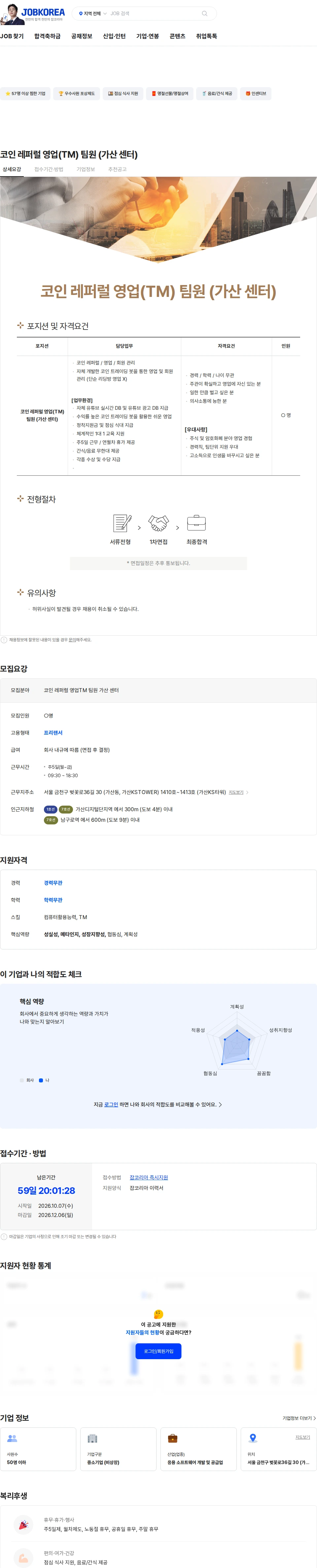
Task: Open the 합격축하금 menu
Action: (x=48, y=37)
